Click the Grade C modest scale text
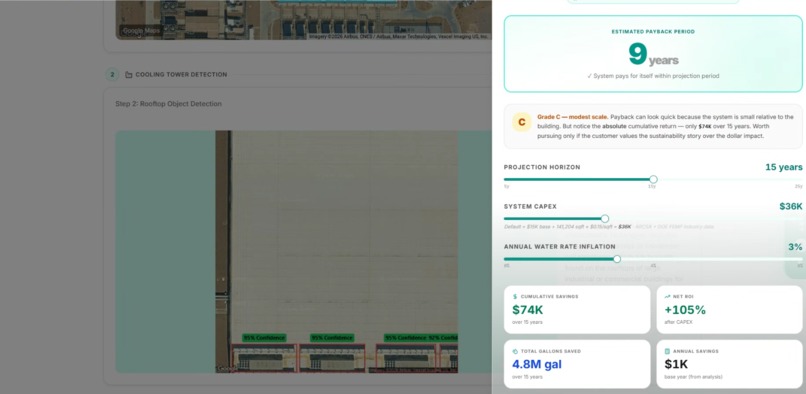 (572, 117)
